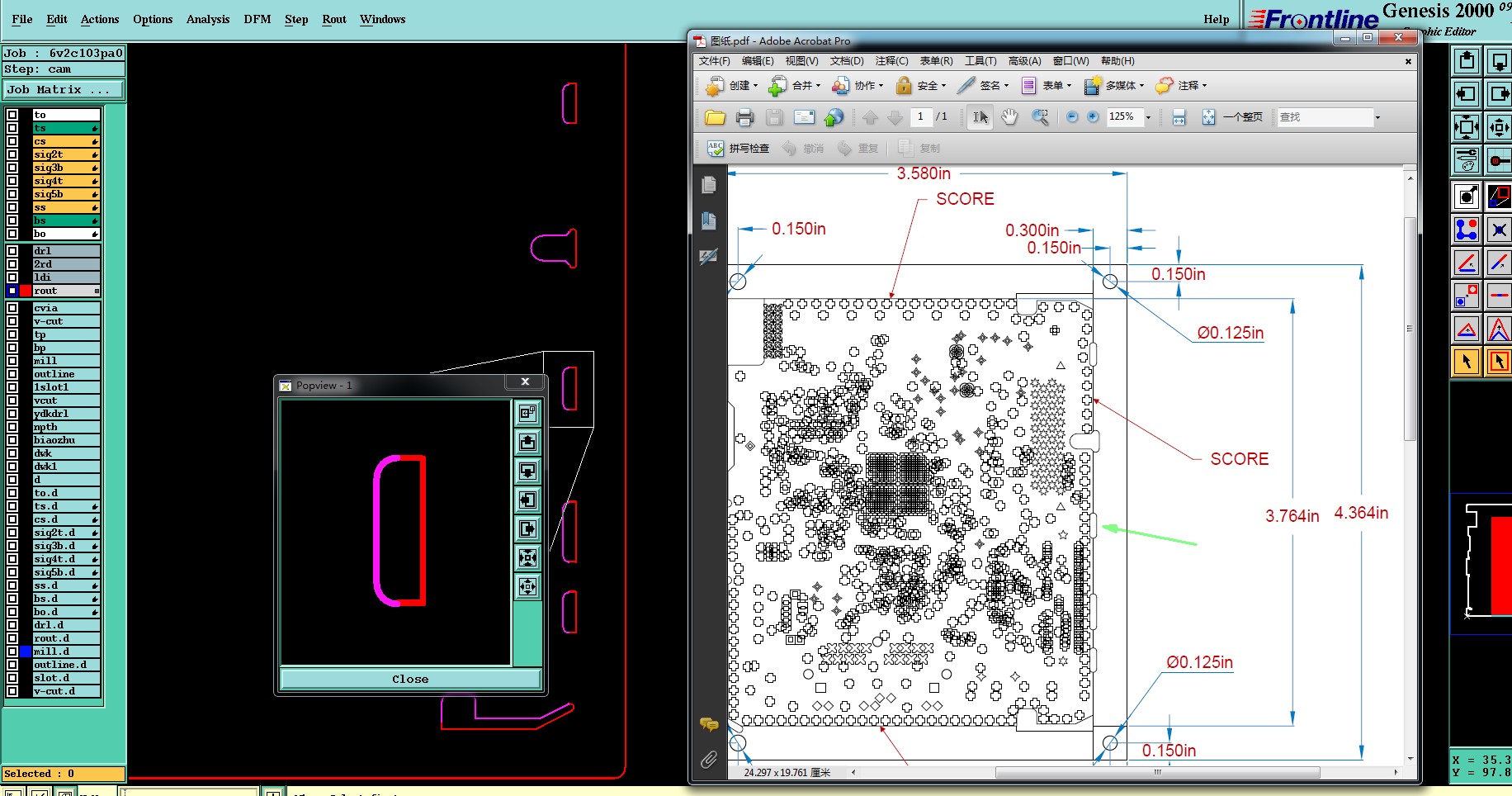Select the connected blue-red nodes tool icon

[1467, 229]
